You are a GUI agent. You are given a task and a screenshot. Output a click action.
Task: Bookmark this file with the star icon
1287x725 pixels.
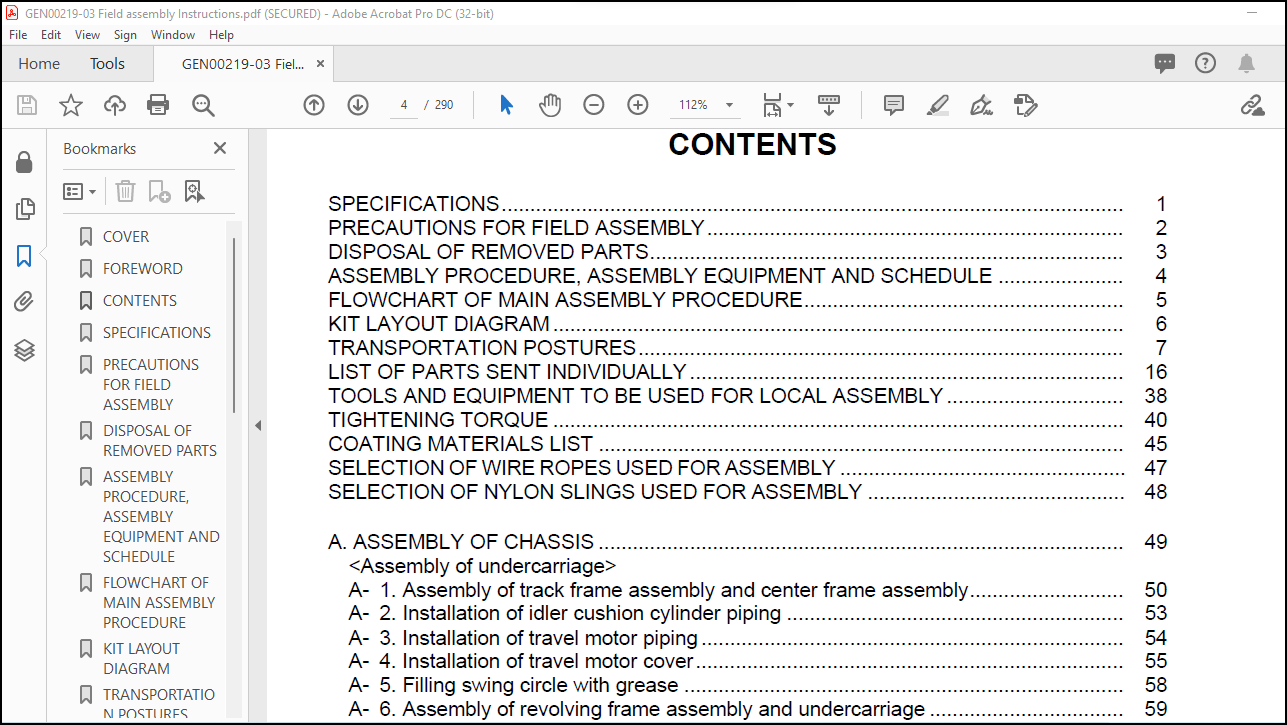point(71,105)
